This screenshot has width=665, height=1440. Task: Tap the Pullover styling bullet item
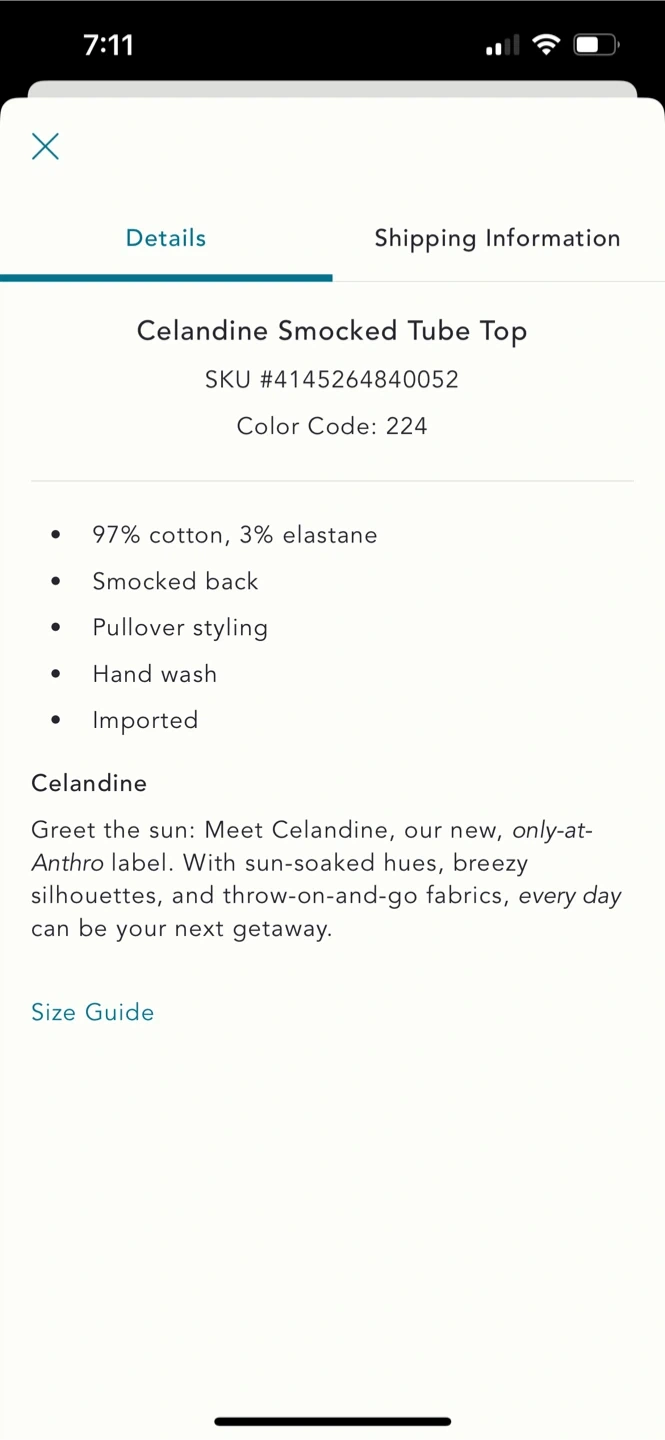(180, 628)
